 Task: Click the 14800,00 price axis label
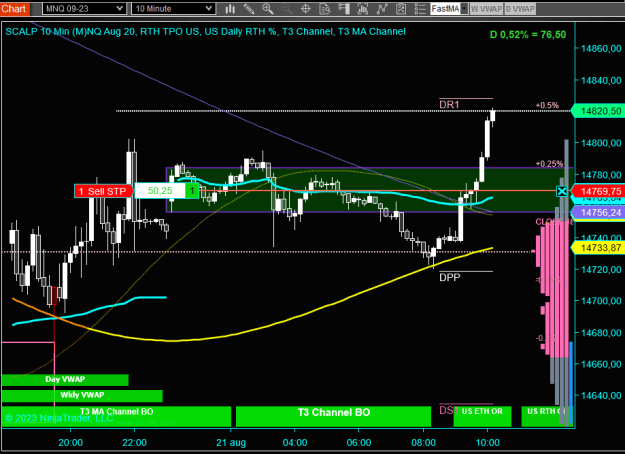[601, 143]
